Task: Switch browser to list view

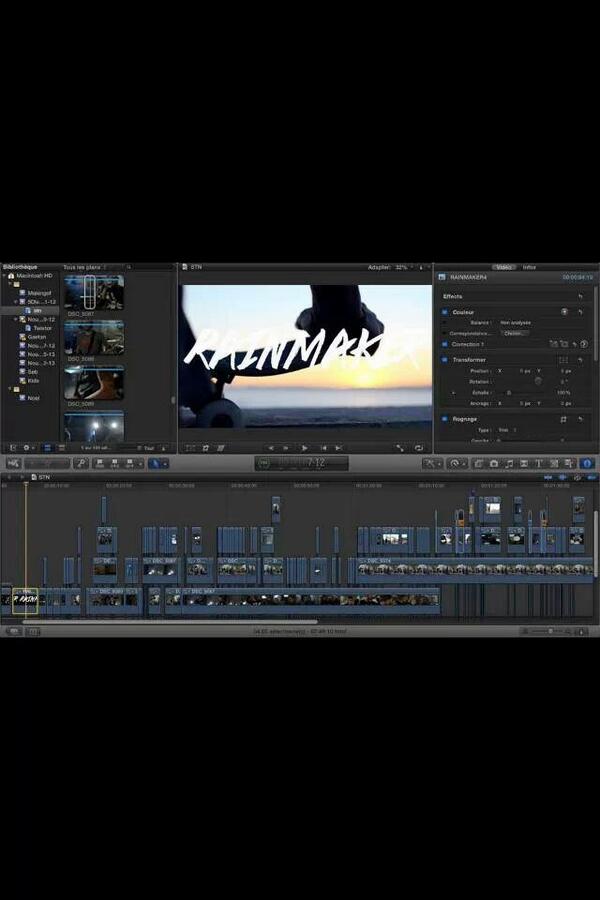Action: (x=61, y=448)
